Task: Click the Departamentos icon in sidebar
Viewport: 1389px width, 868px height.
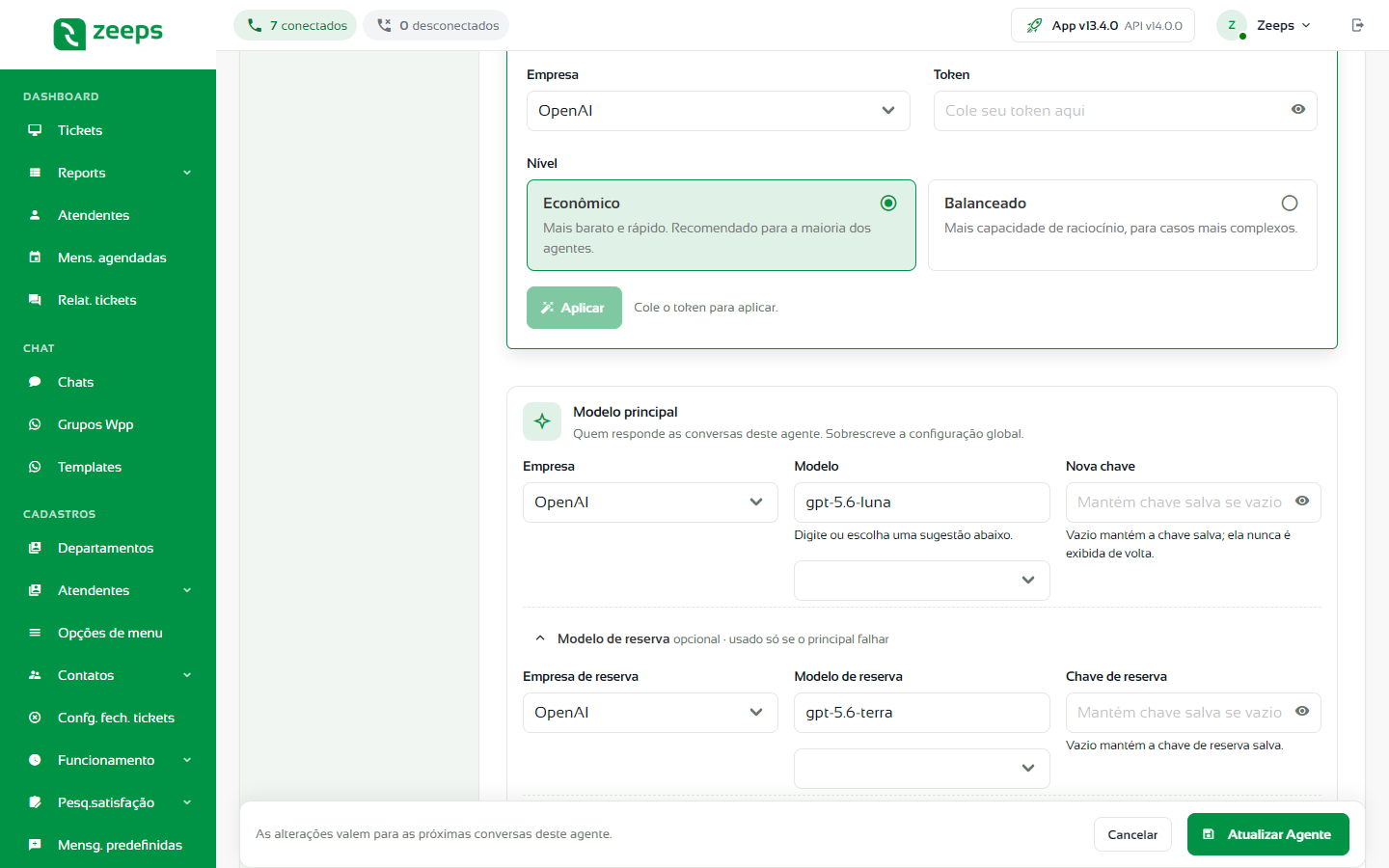Action: coord(35,548)
